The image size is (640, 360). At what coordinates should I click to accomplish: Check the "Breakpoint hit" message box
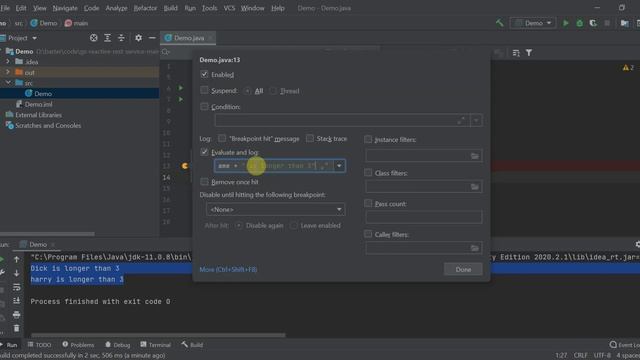point(222,138)
